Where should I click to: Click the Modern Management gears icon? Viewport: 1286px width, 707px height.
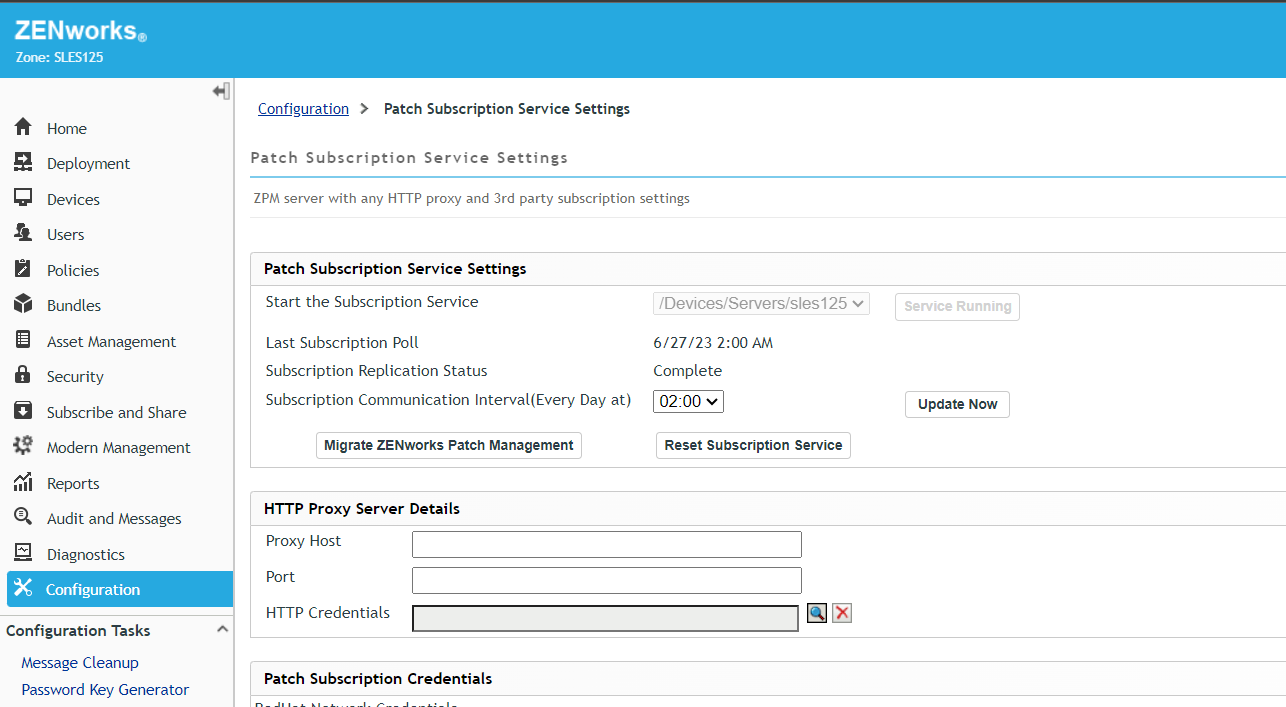22,447
